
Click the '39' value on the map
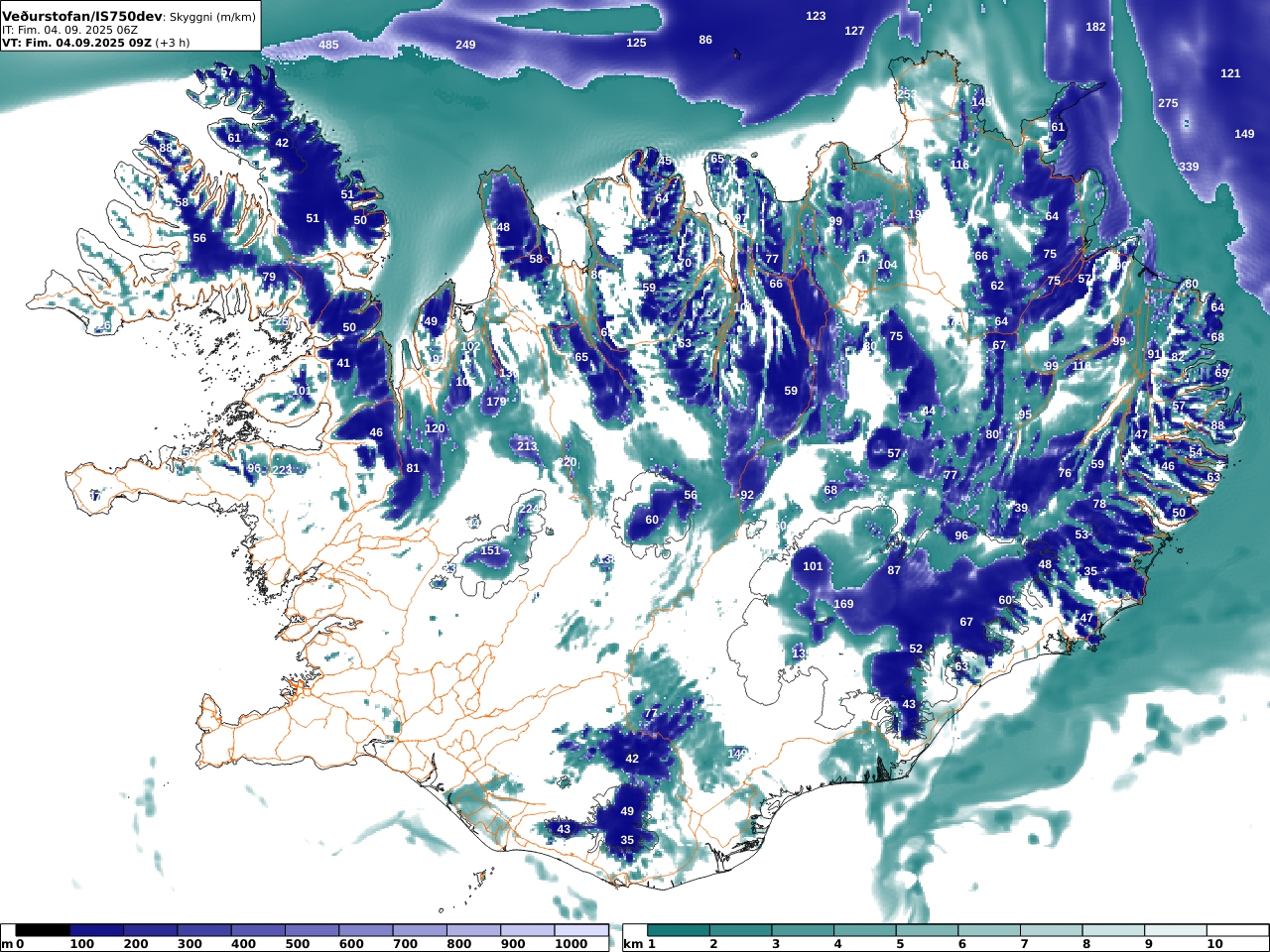pos(1021,508)
